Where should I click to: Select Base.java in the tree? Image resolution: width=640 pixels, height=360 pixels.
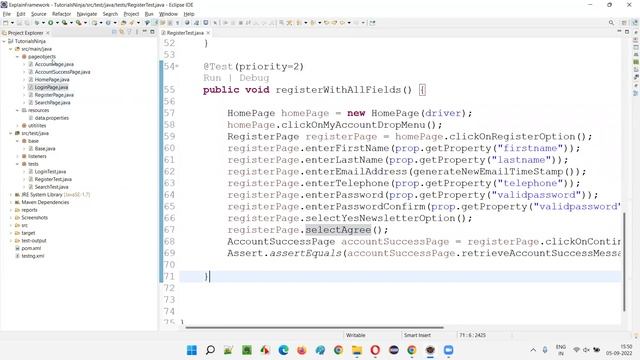tap(44, 149)
